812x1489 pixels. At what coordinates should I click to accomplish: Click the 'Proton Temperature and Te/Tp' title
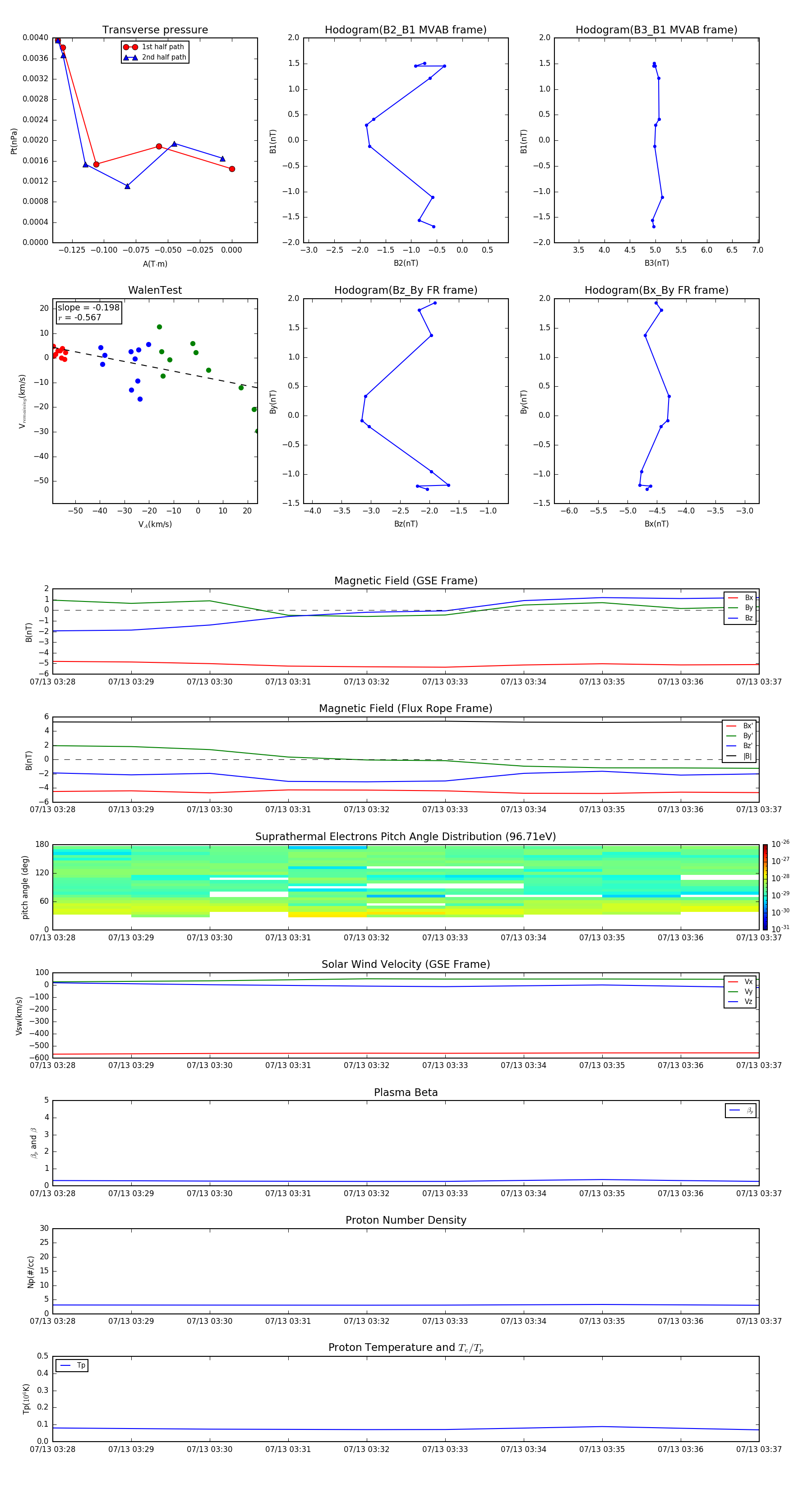(406, 1348)
